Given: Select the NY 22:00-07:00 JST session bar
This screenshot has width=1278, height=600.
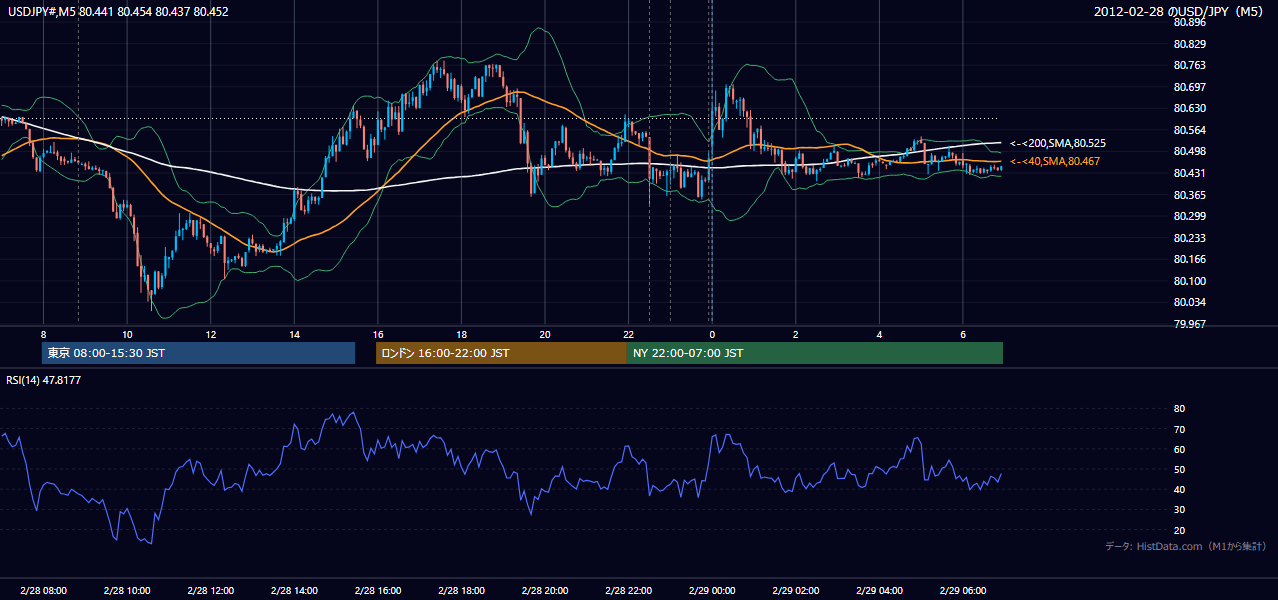Looking at the screenshot, I should pos(815,353).
